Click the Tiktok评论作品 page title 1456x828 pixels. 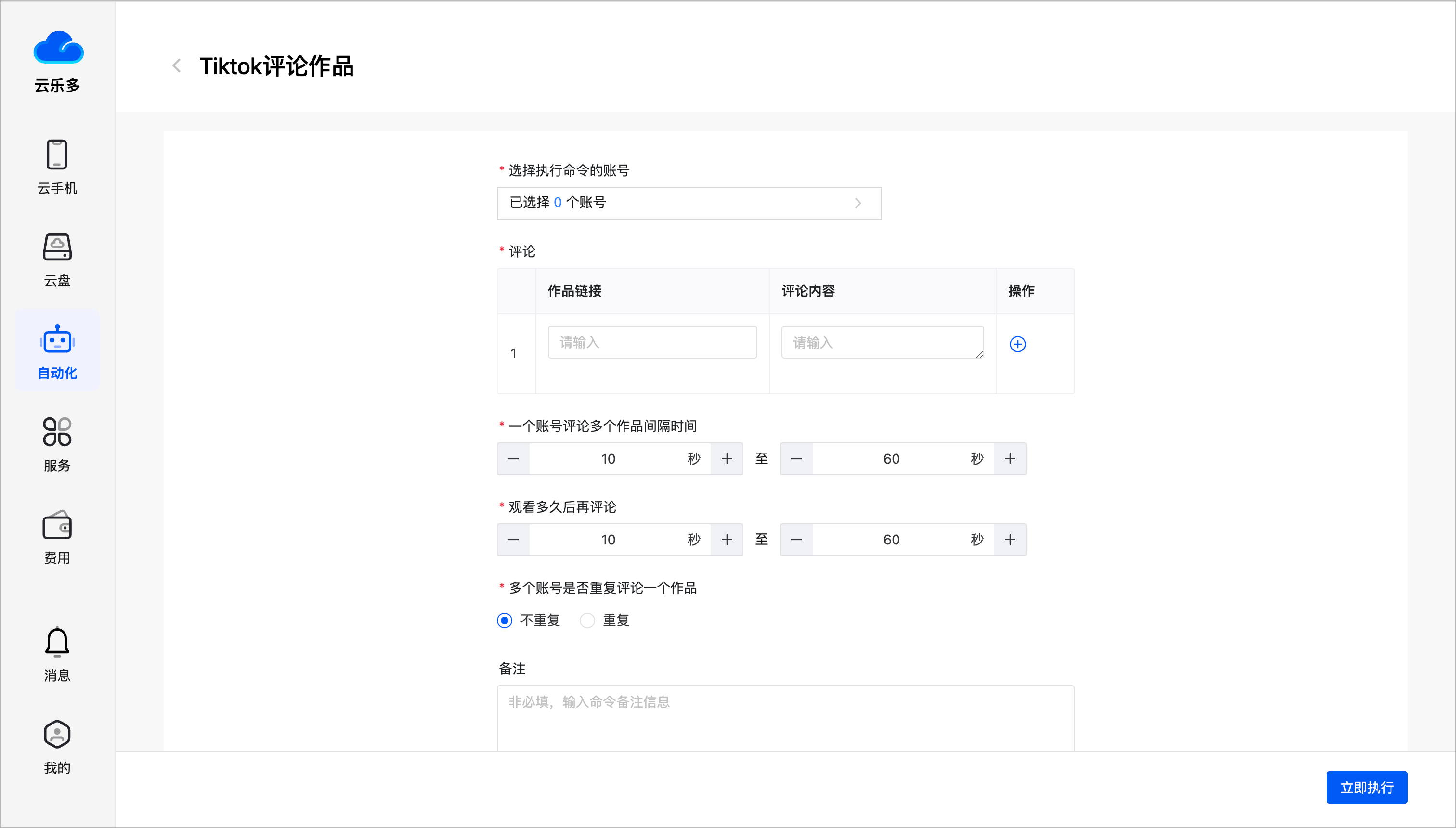pos(276,66)
